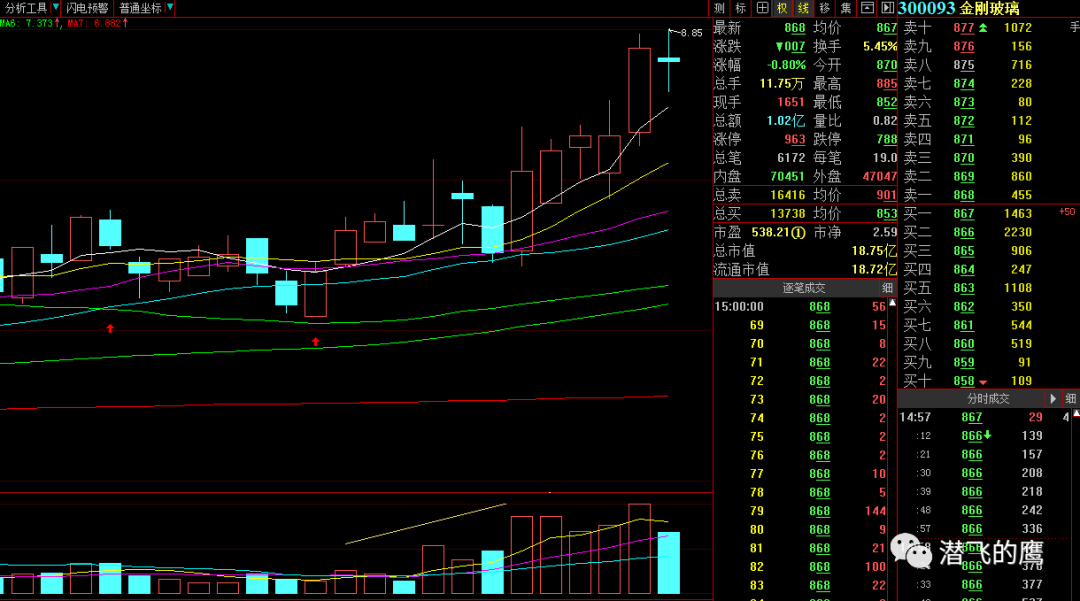Click the grid window layout icon
1080x601 pixels.
coord(762,8)
